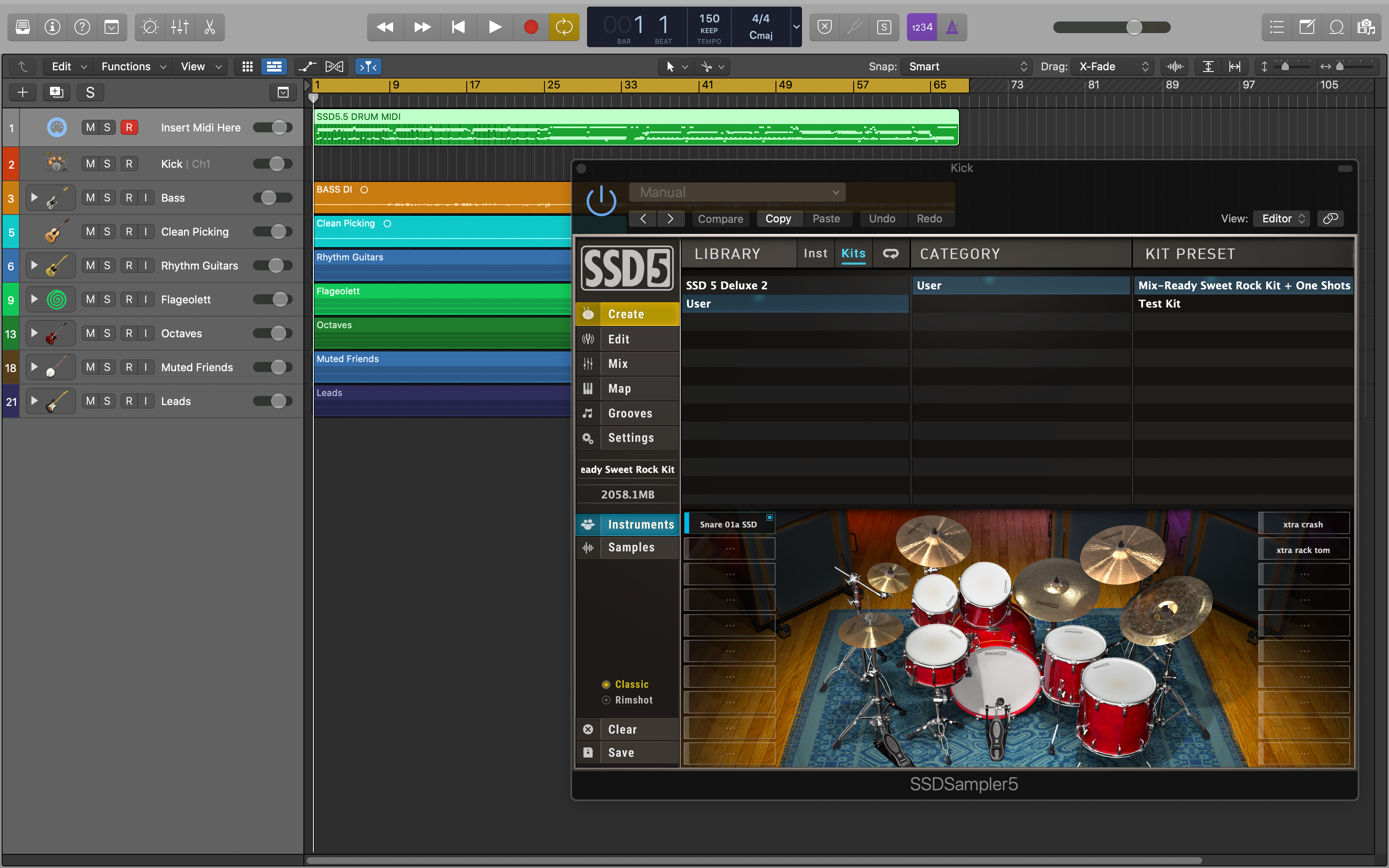The width and height of the screenshot is (1389, 868).
Task: Toggle the Cycle mode button
Action: [563, 27]
